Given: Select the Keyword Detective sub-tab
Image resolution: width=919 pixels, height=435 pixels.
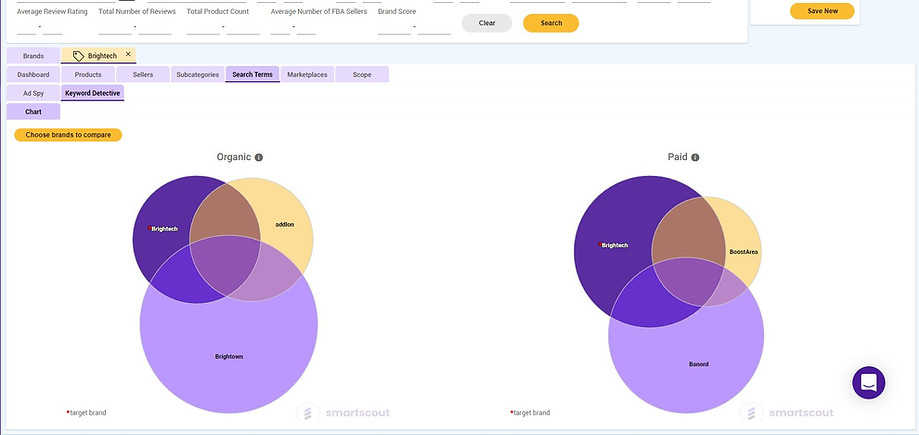Looking at the screenshot, I should coord(93,93).
